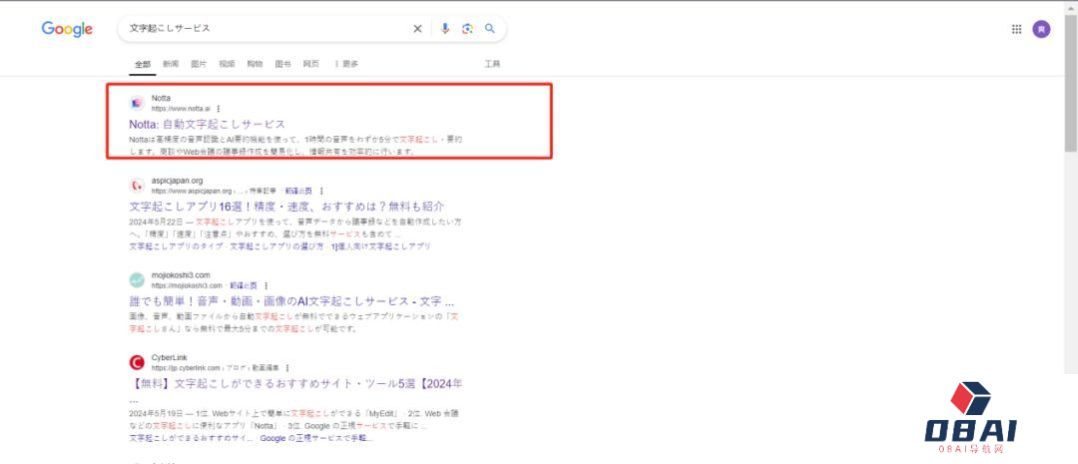The width and height of the screenshot is (1078, 464).
Task: Switch to the 网页 tab
Action: pos(311,64)
